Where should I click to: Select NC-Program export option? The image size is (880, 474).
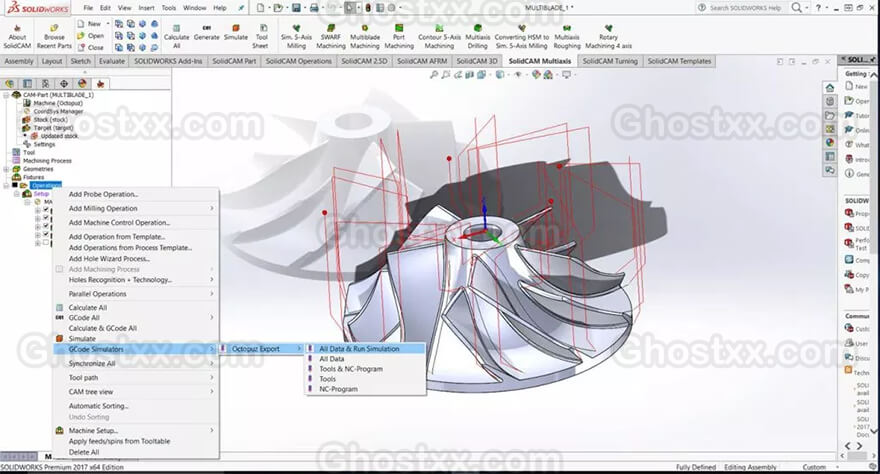[365, 389]
